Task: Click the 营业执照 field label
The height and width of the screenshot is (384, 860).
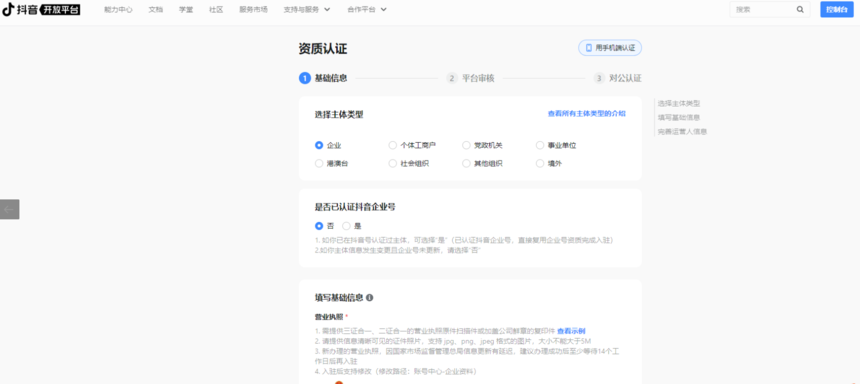Action: point(329,317)
